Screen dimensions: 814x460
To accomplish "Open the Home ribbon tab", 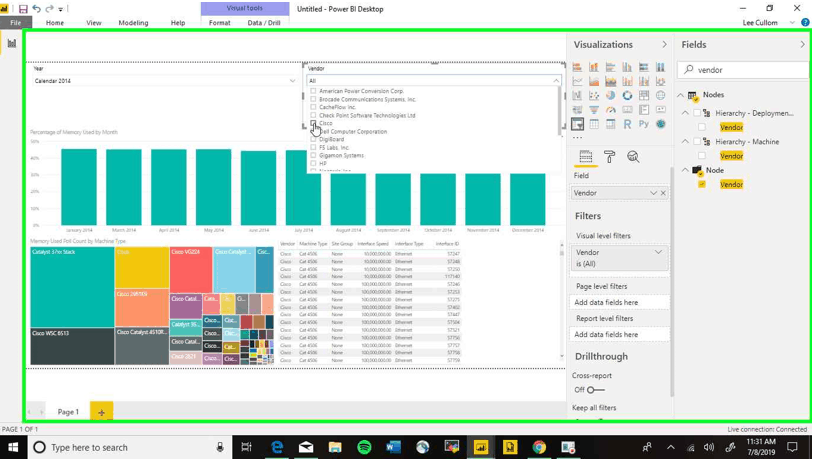I will point(55,23).
